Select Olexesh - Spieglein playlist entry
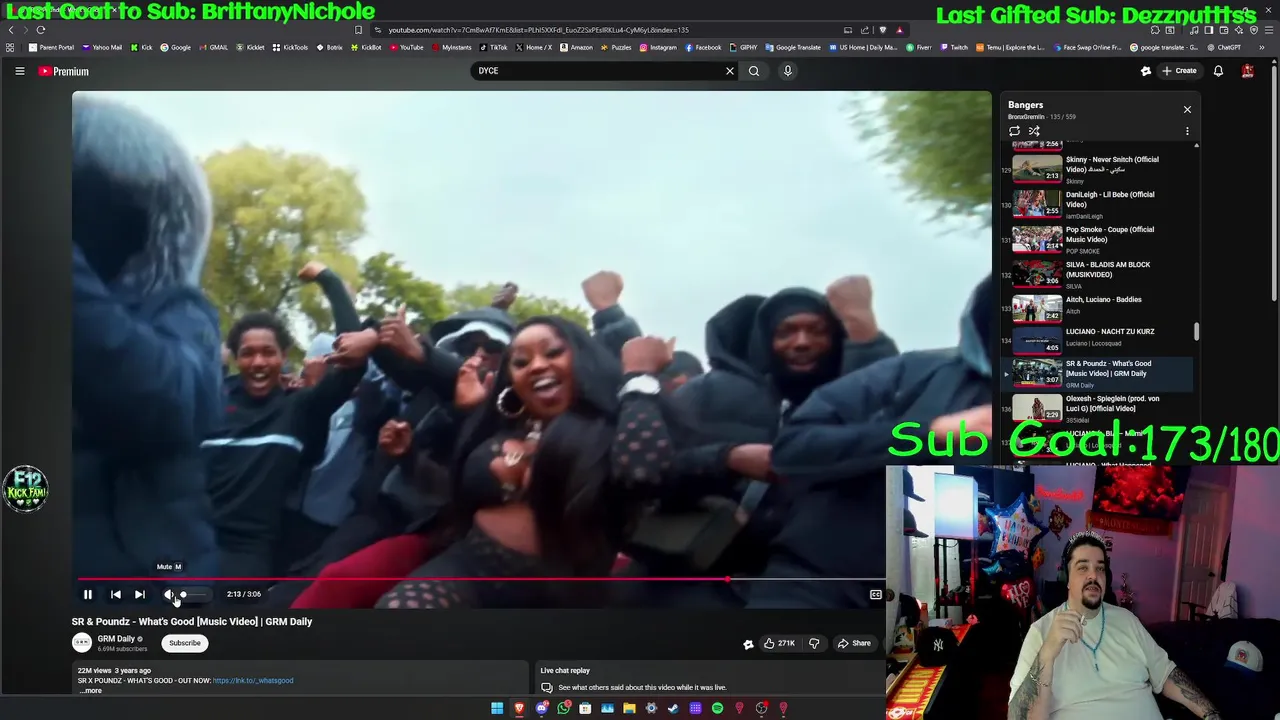The width and height of the screenshot is (1280, 720). [1098, 408]
